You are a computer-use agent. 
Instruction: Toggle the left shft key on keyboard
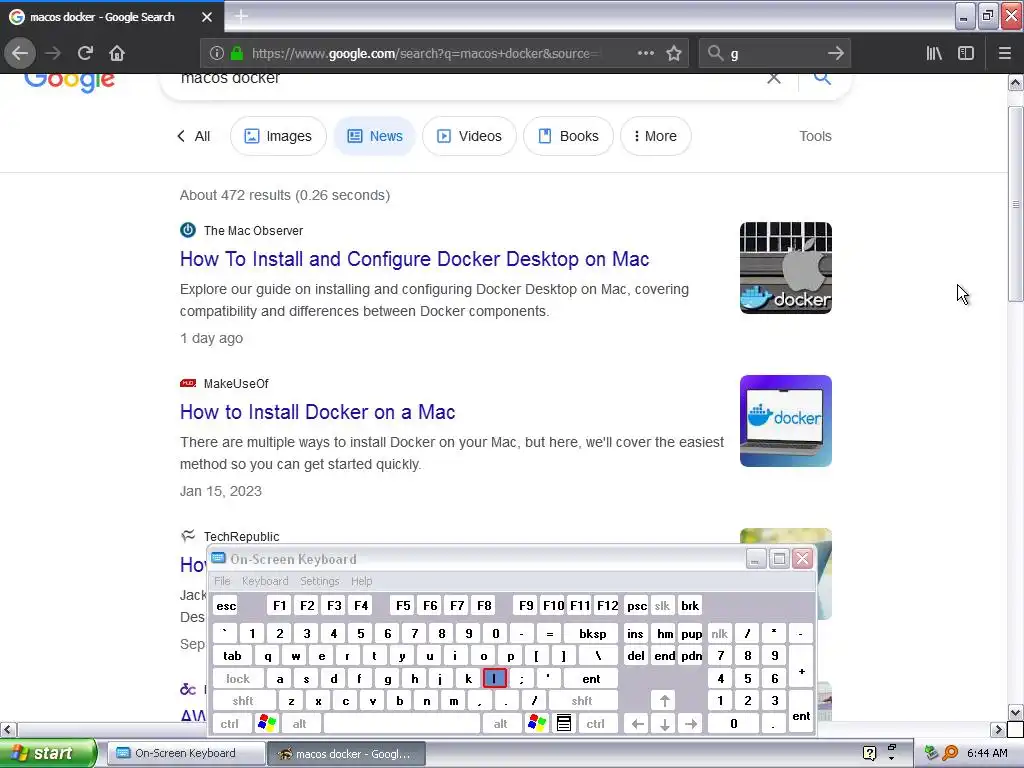[x=243, y=701]
